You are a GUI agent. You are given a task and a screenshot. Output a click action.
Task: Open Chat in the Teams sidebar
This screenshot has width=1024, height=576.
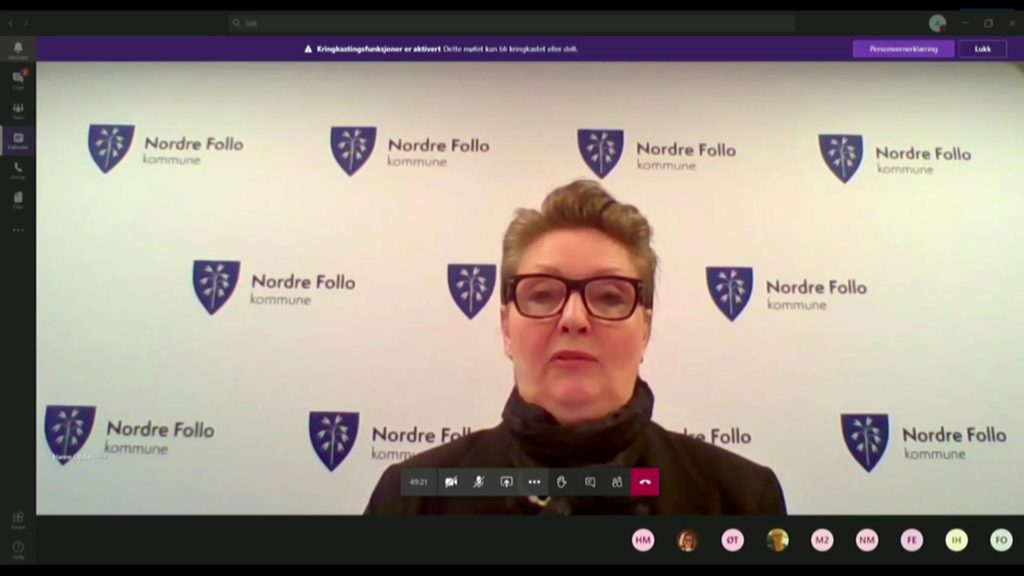click(18, 80)
